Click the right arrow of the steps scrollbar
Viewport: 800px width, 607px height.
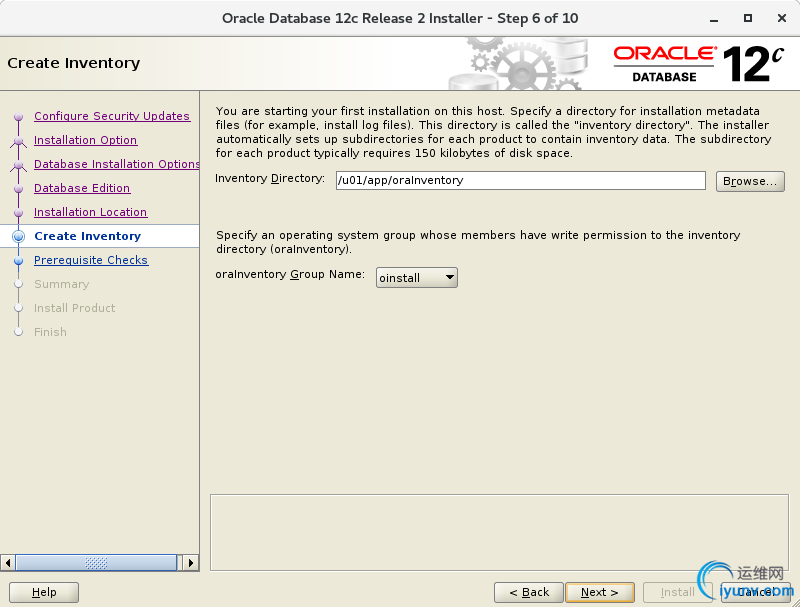click(191, 563)
